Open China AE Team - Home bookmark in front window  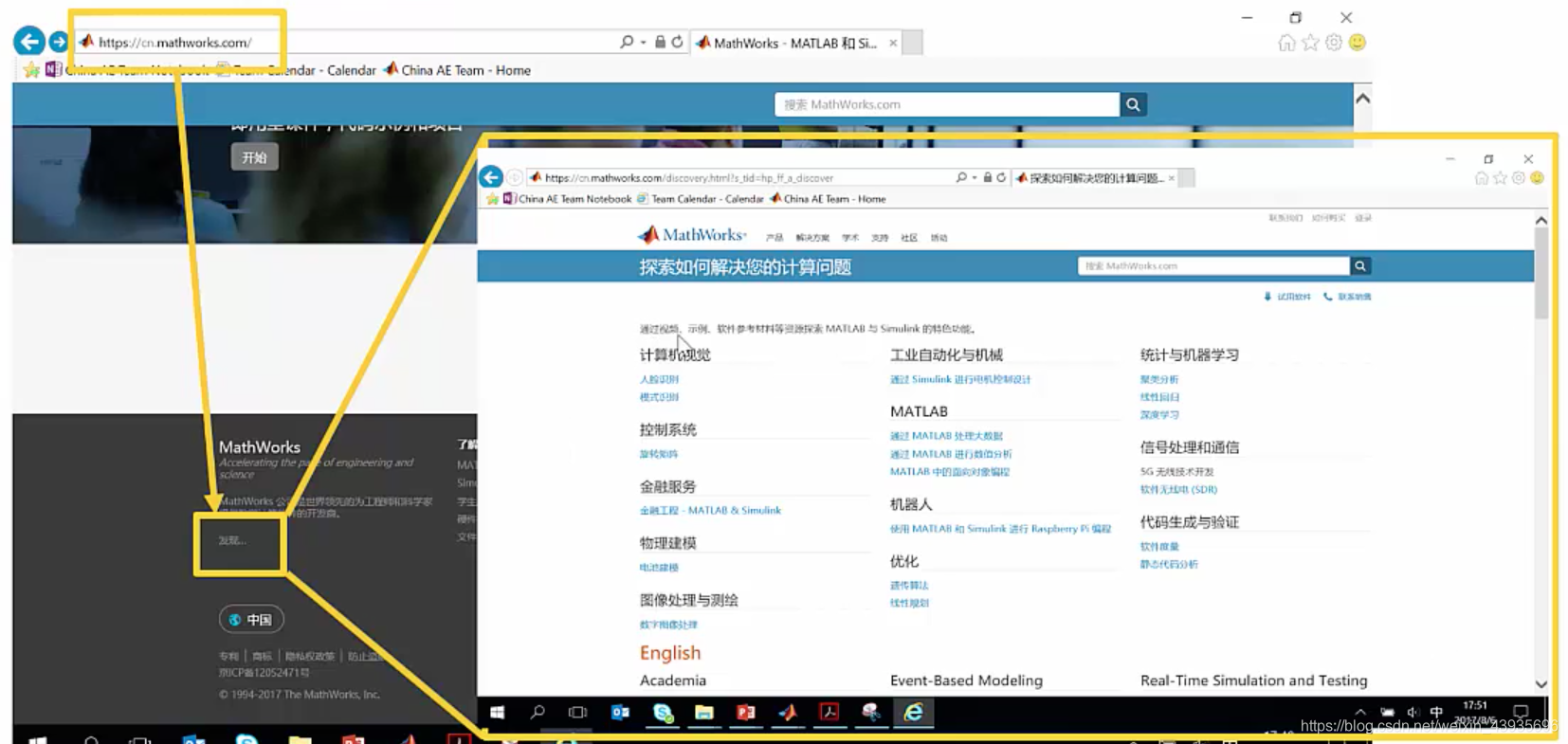tap(828, 199)
